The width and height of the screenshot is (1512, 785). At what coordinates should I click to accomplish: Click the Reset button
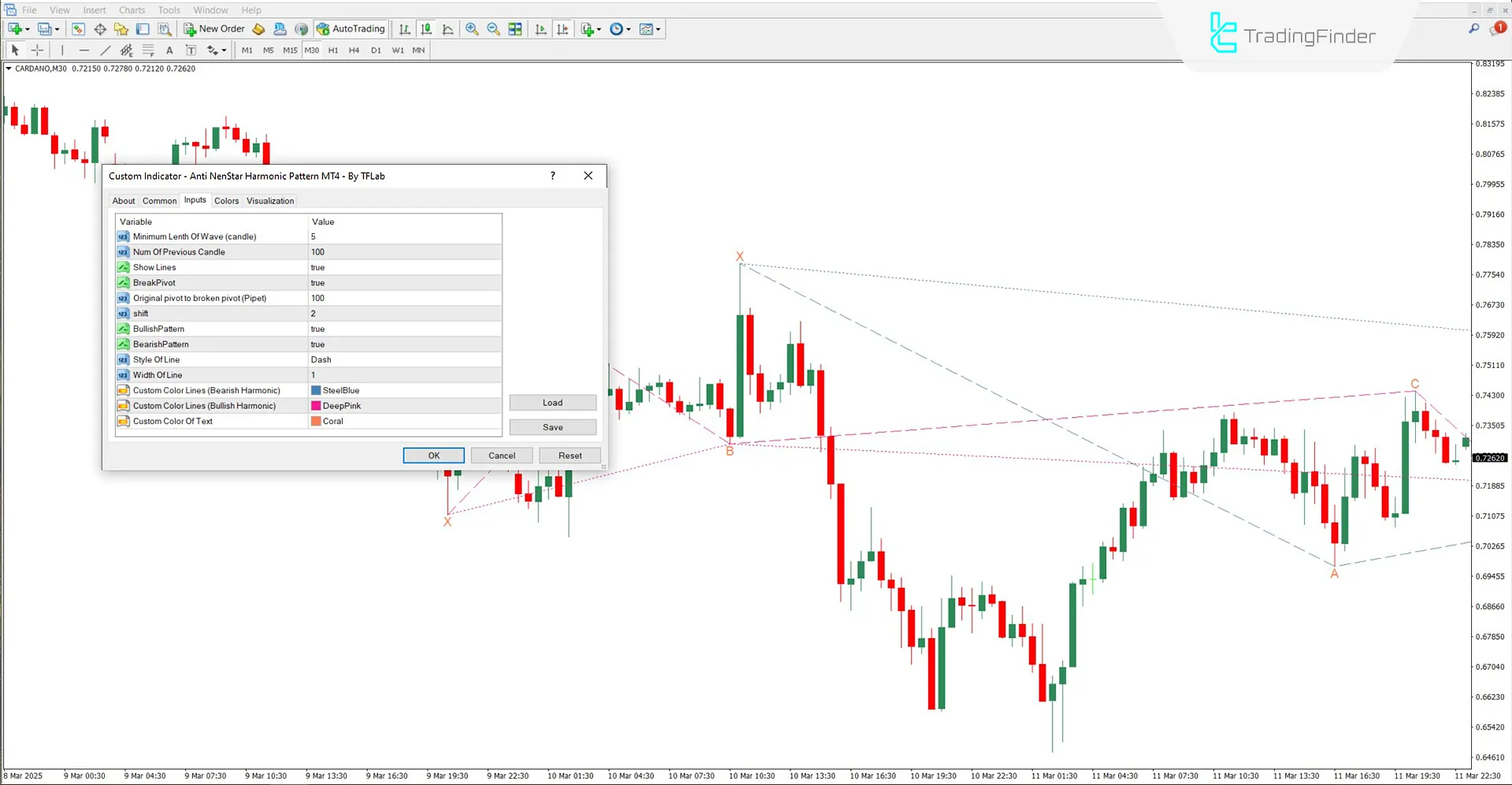pos(570,456)
